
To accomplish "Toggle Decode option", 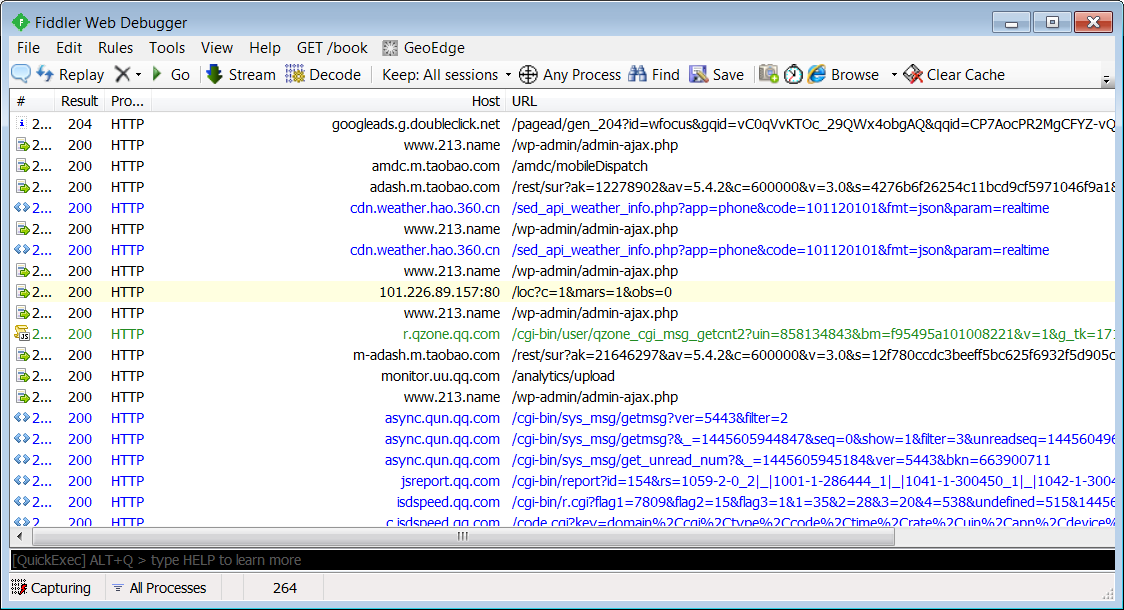I will (x=323, y=74).
